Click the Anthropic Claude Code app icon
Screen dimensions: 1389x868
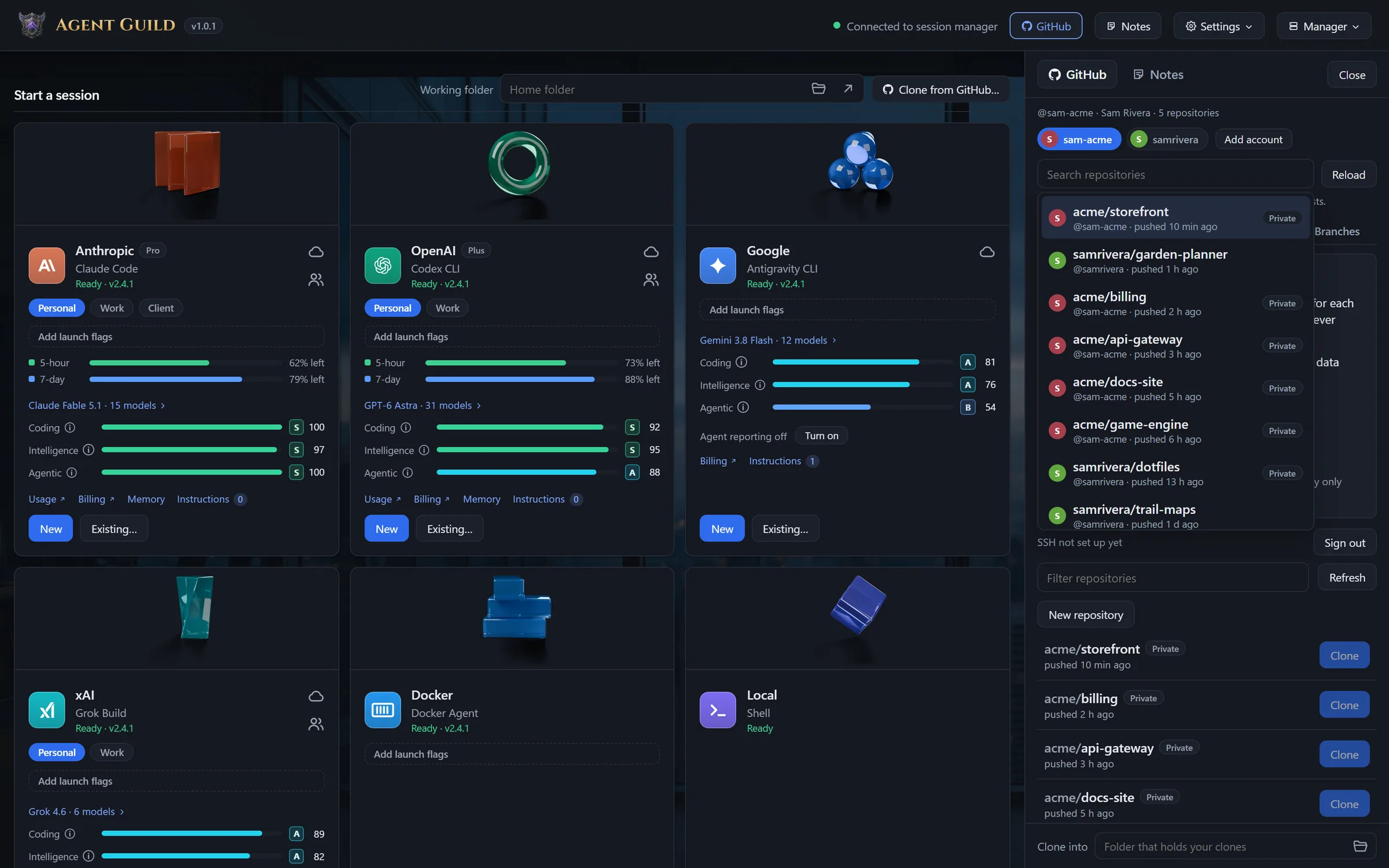[47, 266]
